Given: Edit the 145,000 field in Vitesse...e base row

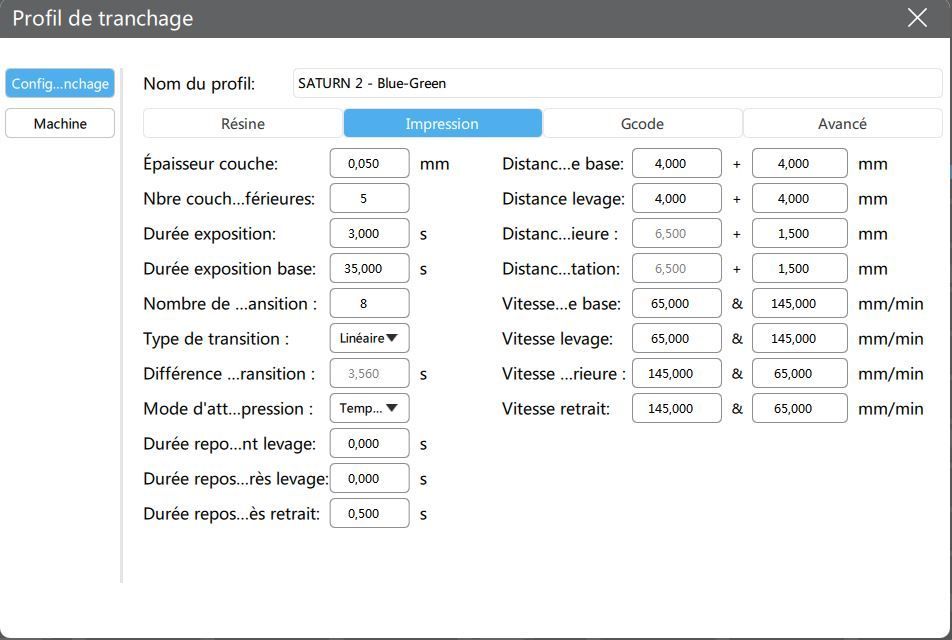Looking at the screenshot, I should pos(800,304).
